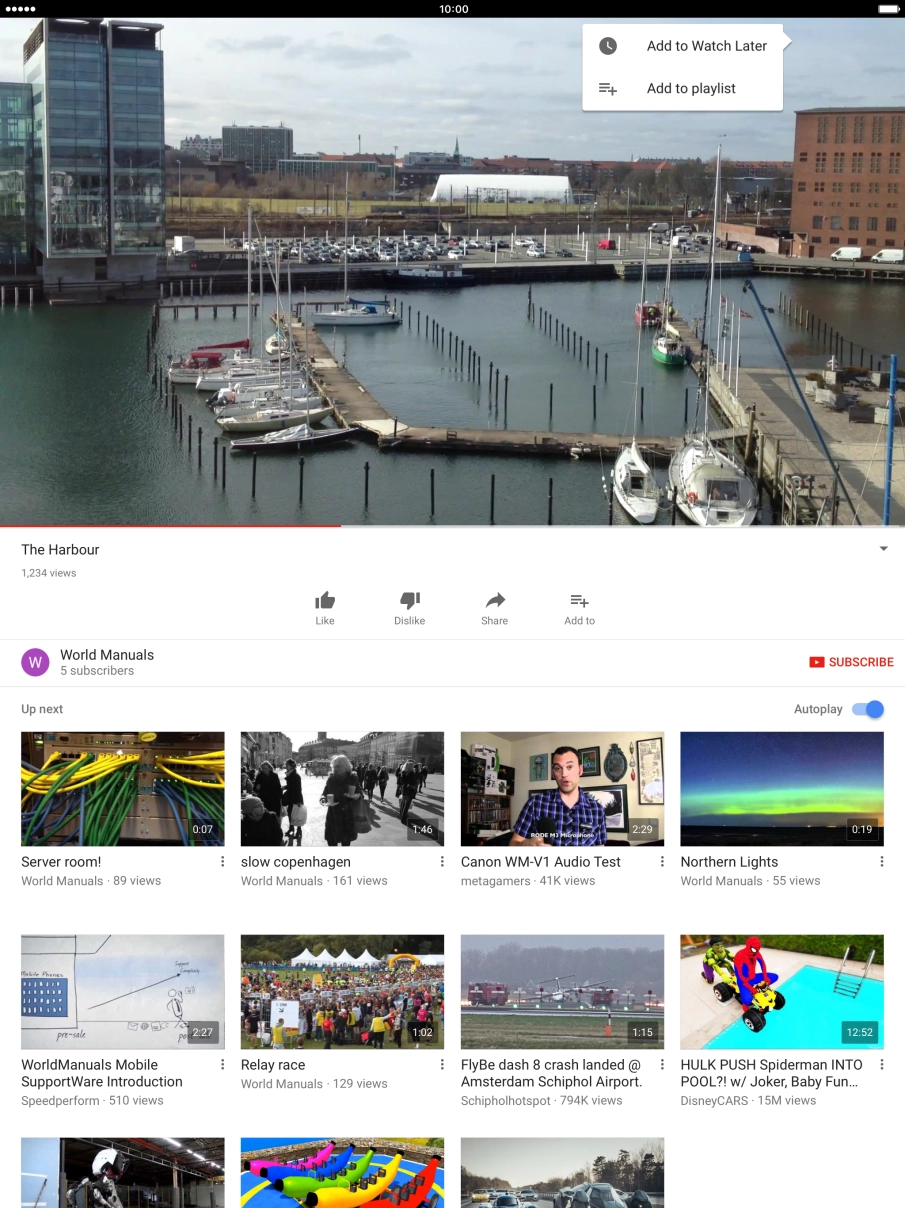Image resolution: width=905 pixels, height=1208 pixels.
Task: Tap the Like thumbs-up icon
Action: [325, 601]
